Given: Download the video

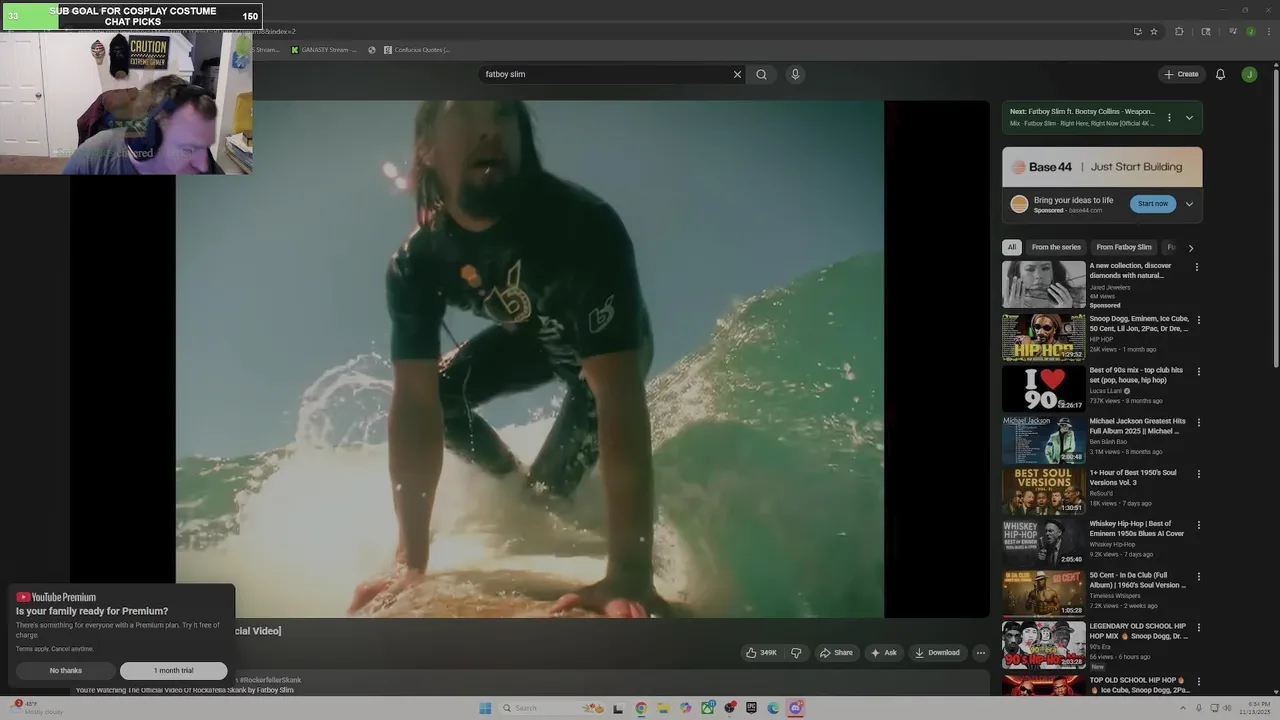Looking at the screenshot, I should (x=937, y=653).
